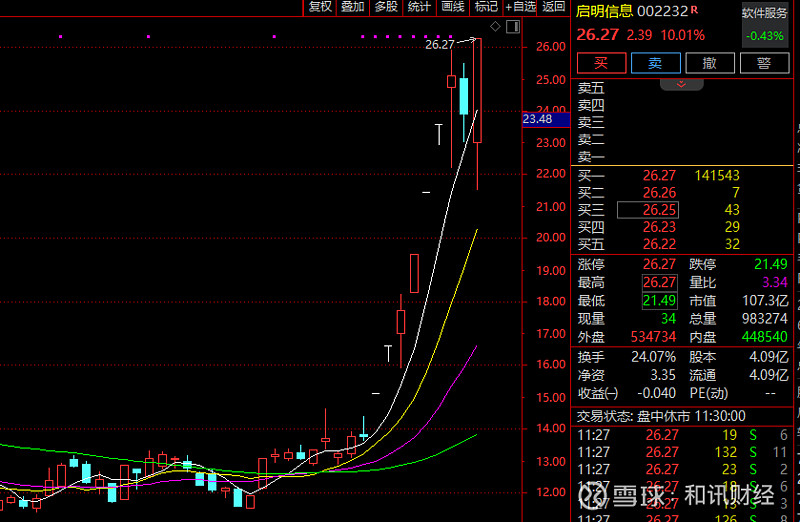Click 返回 to go back

tap(554, 7)
